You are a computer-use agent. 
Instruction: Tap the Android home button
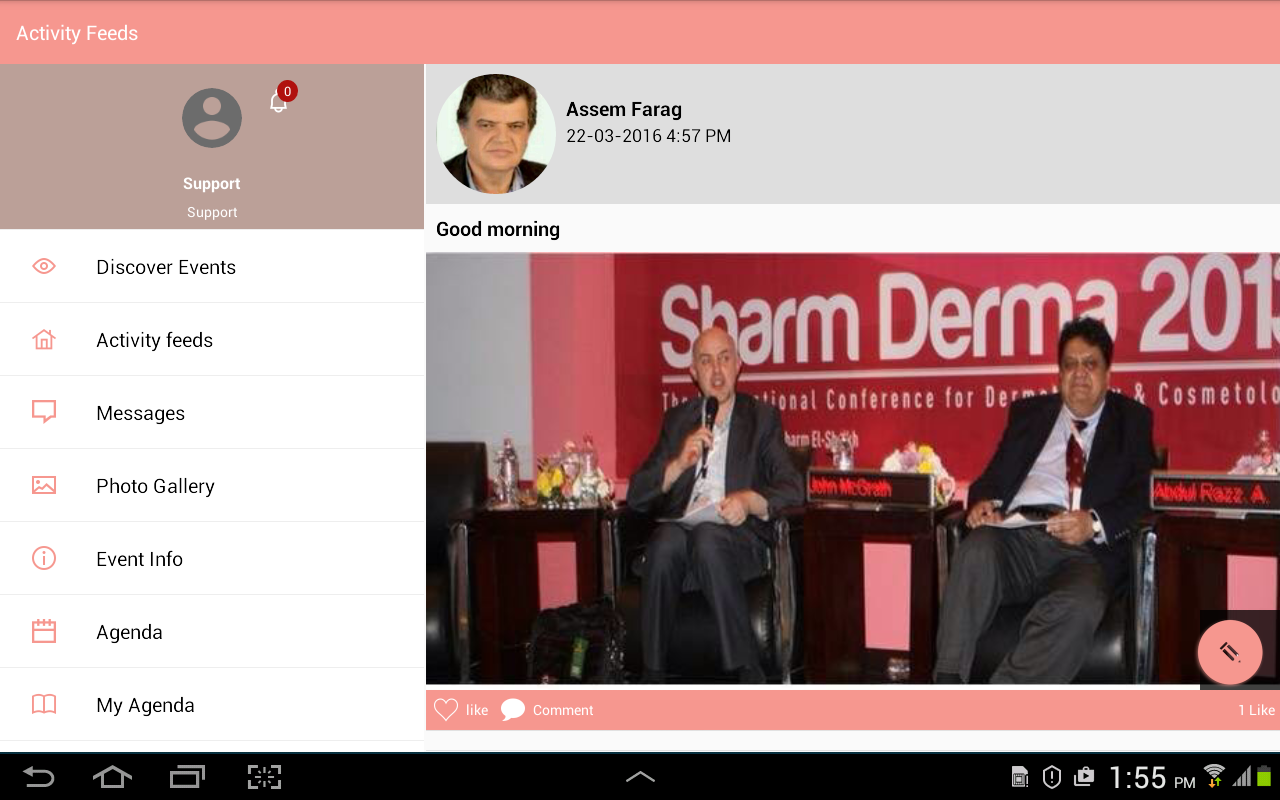coord(112,777)
